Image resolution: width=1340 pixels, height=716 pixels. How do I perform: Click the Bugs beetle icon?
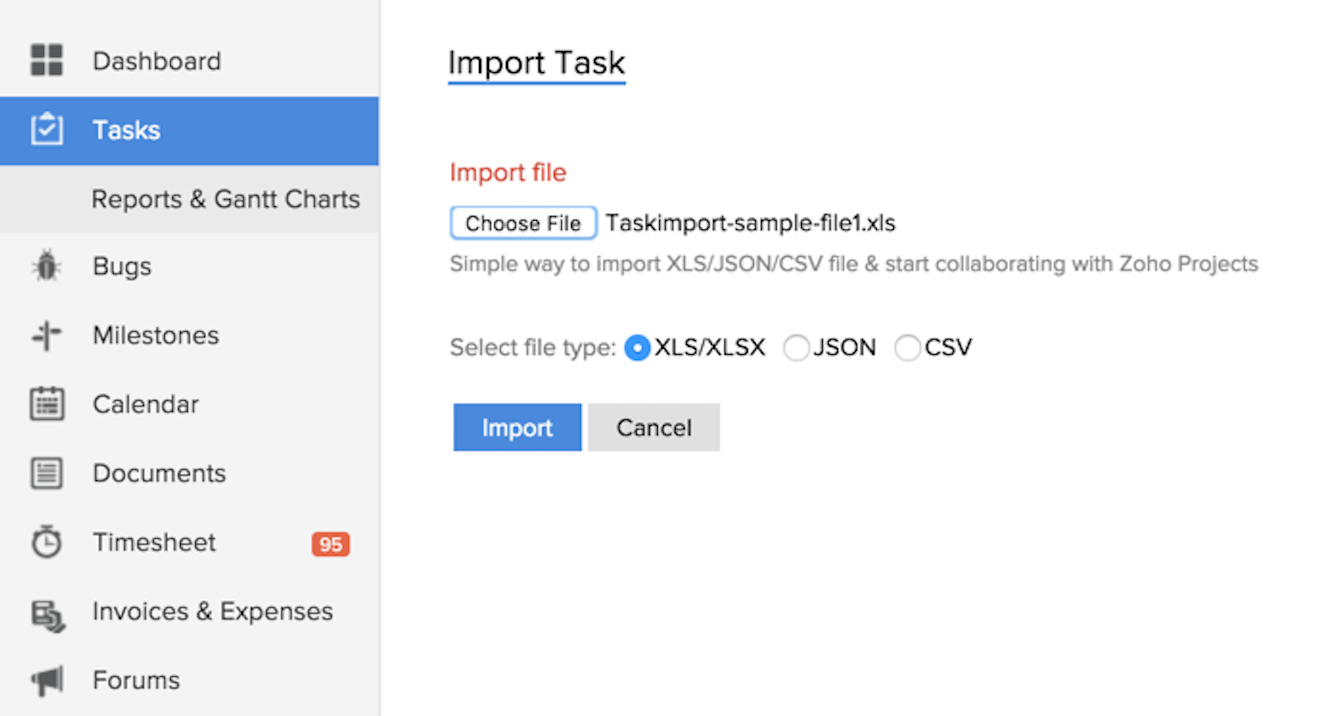click(47, 267)
